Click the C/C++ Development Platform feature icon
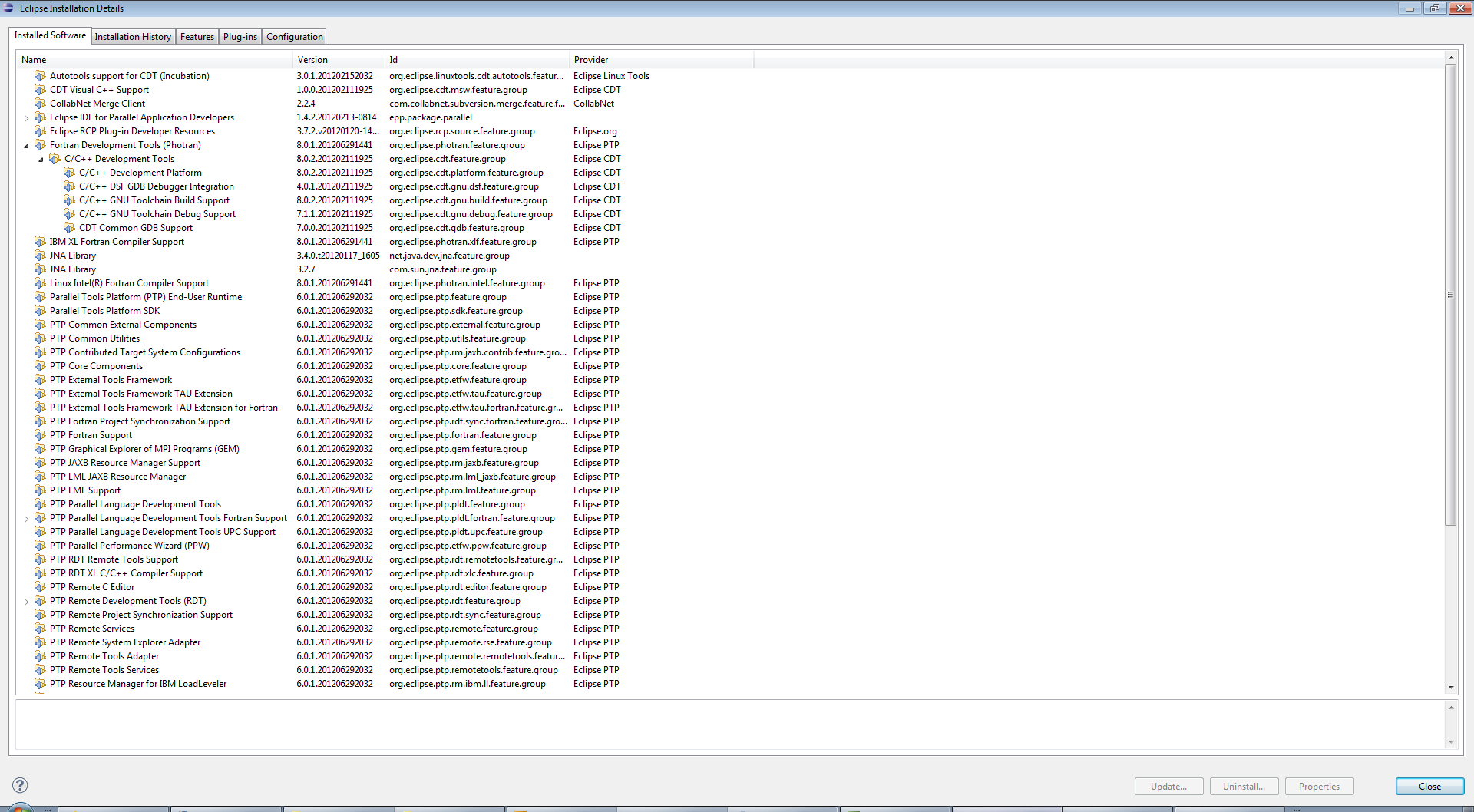Image resolution: width=1474 pixels, height=812 pixels. 69,173
